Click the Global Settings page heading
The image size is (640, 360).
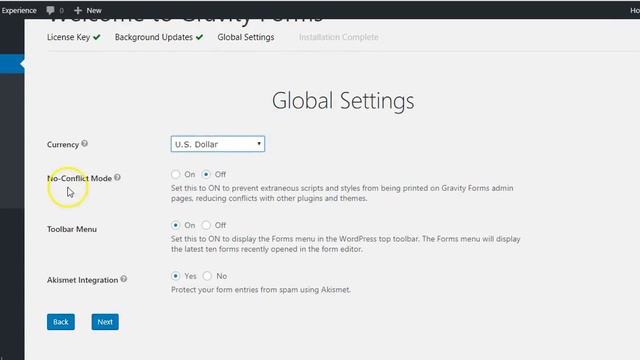[x=343, y=101]
